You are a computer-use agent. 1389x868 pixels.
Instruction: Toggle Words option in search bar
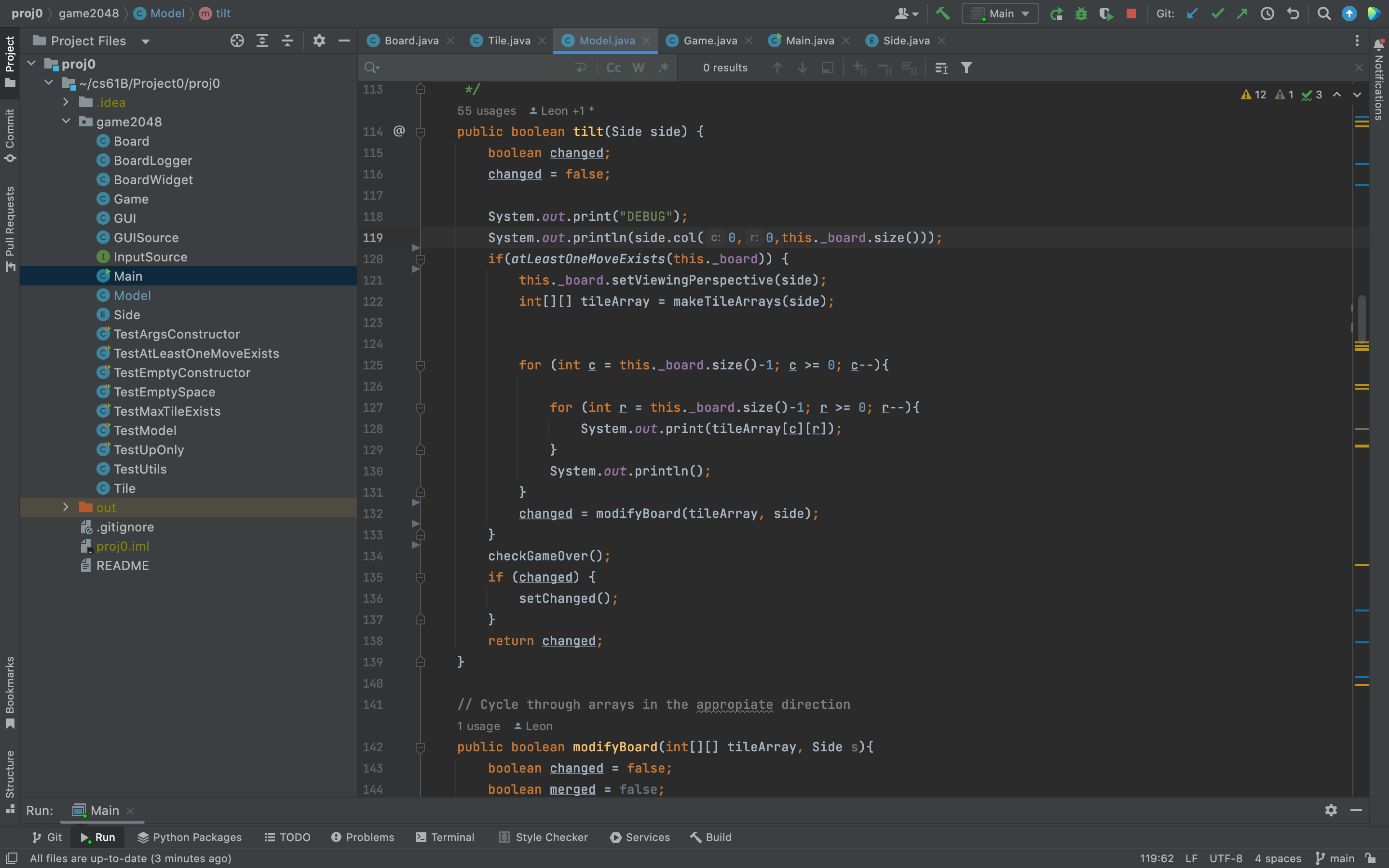[x=638, y=68]
